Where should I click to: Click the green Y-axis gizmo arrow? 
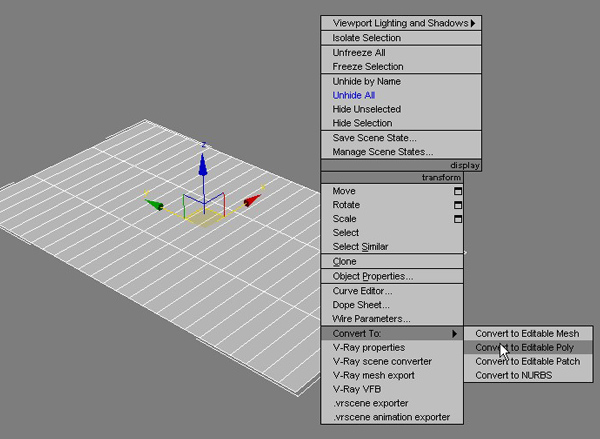pyautogui.click(x=155, y=204)
